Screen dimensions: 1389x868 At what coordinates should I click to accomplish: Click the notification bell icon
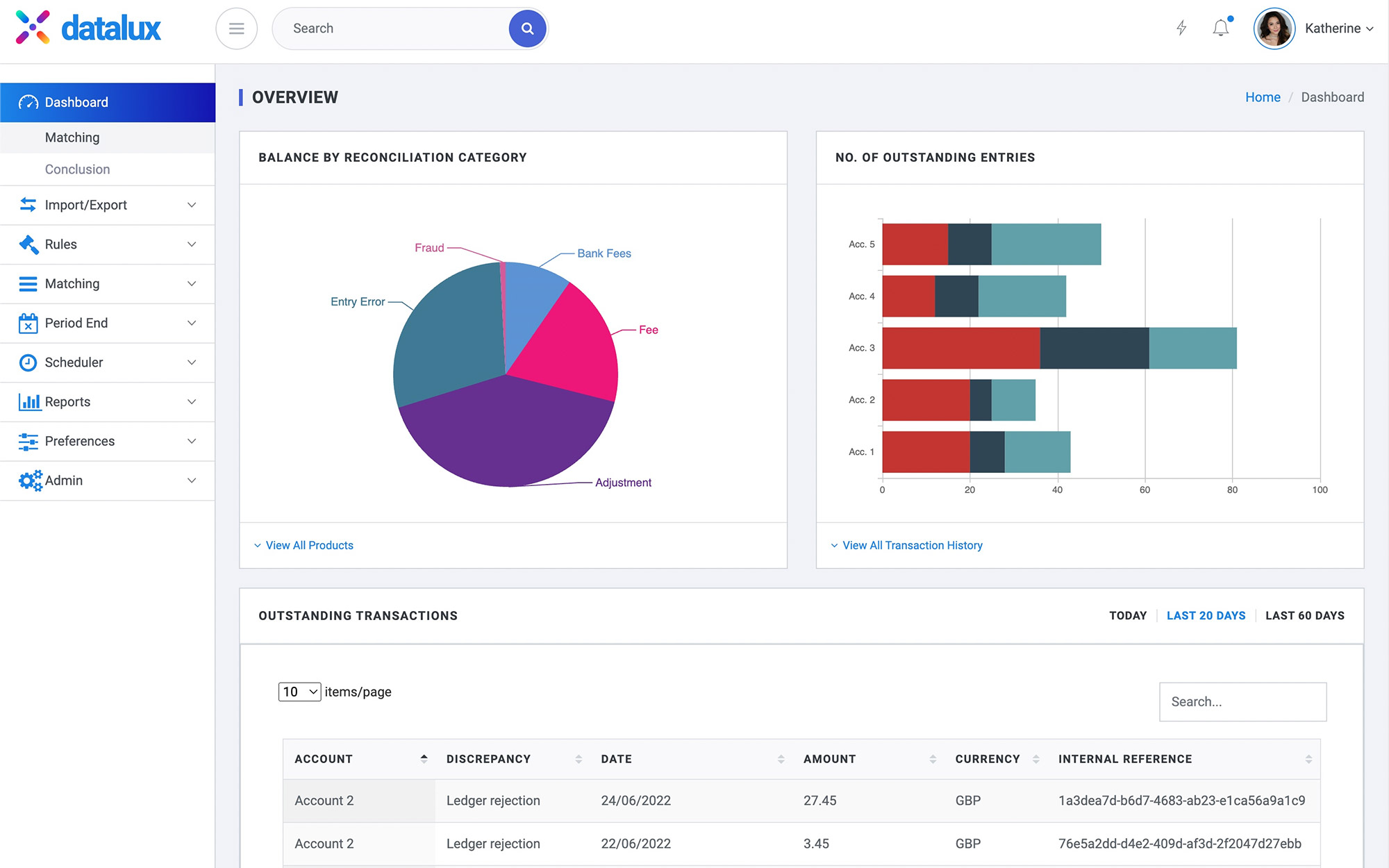click(x=1220, y=28)
